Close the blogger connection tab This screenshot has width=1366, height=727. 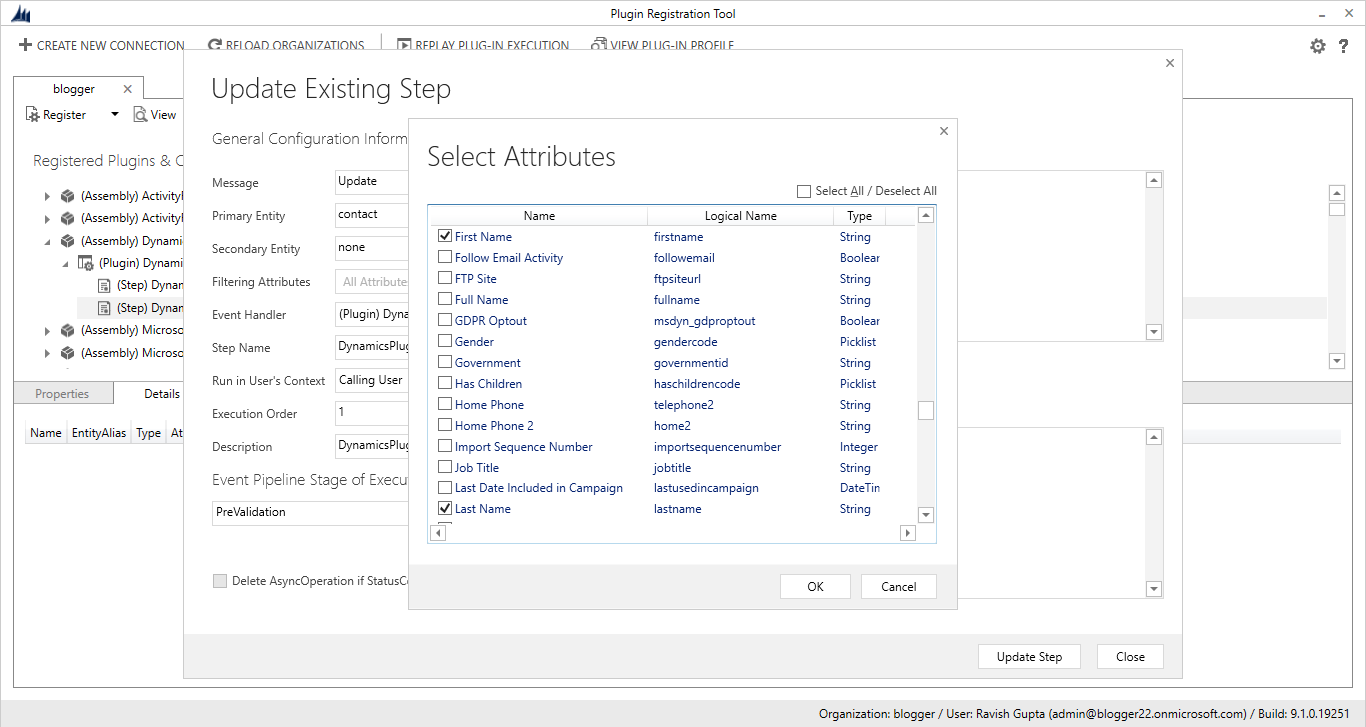point(127,88)
